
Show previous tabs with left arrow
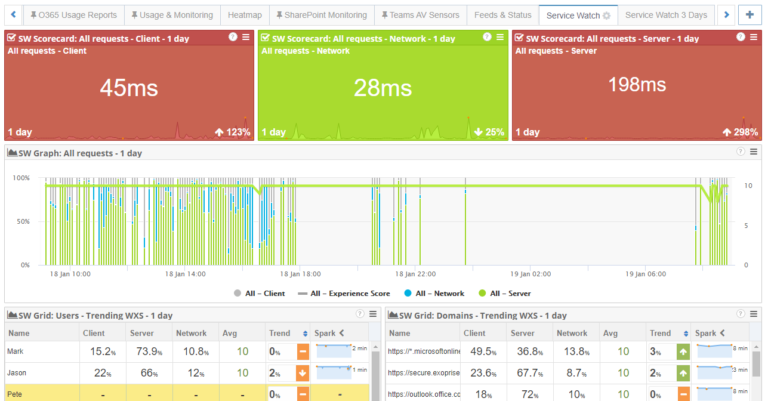[13, 15]
